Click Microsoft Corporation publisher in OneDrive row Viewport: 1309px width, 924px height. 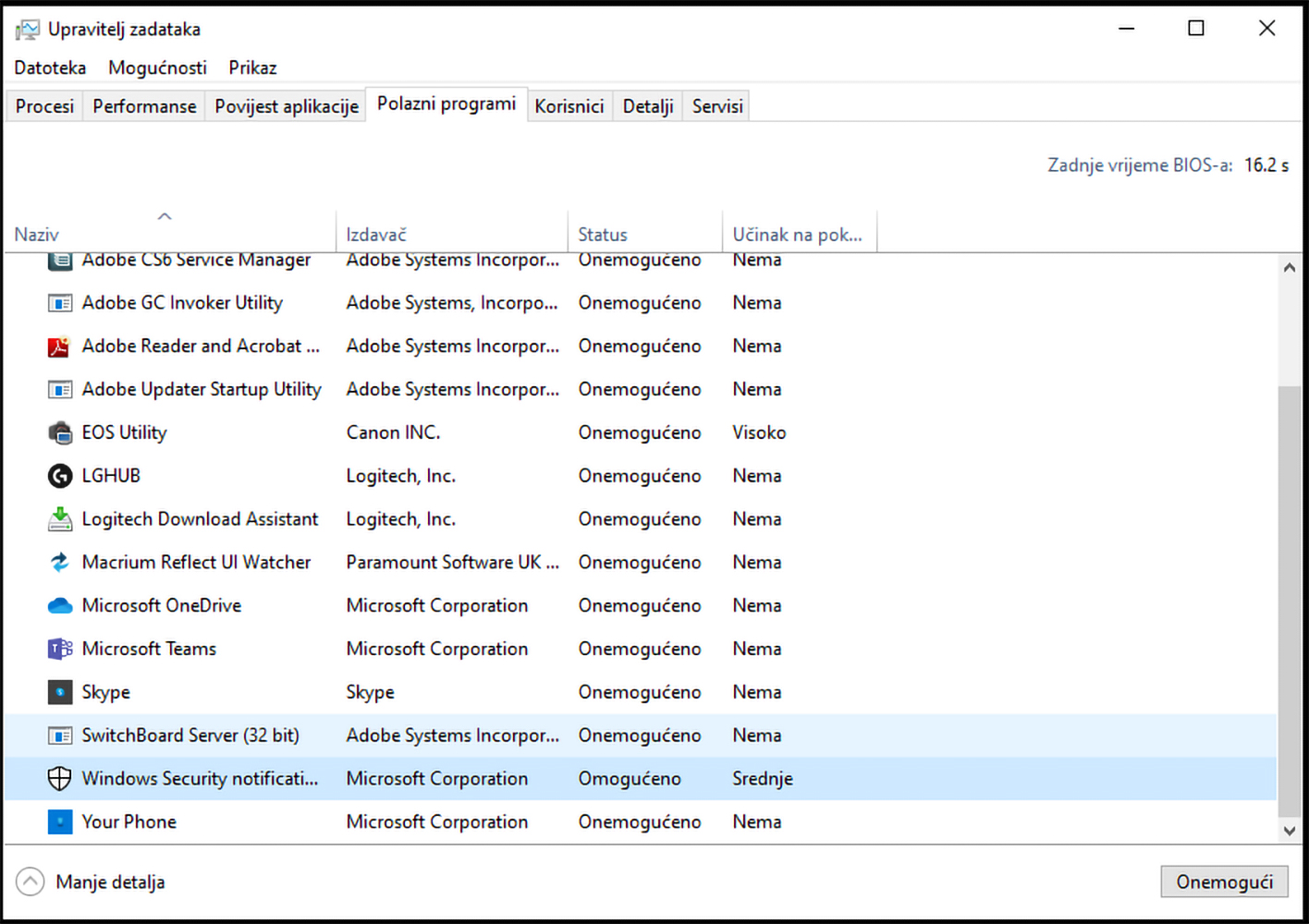pyautogui.click(x=437, y=605)
